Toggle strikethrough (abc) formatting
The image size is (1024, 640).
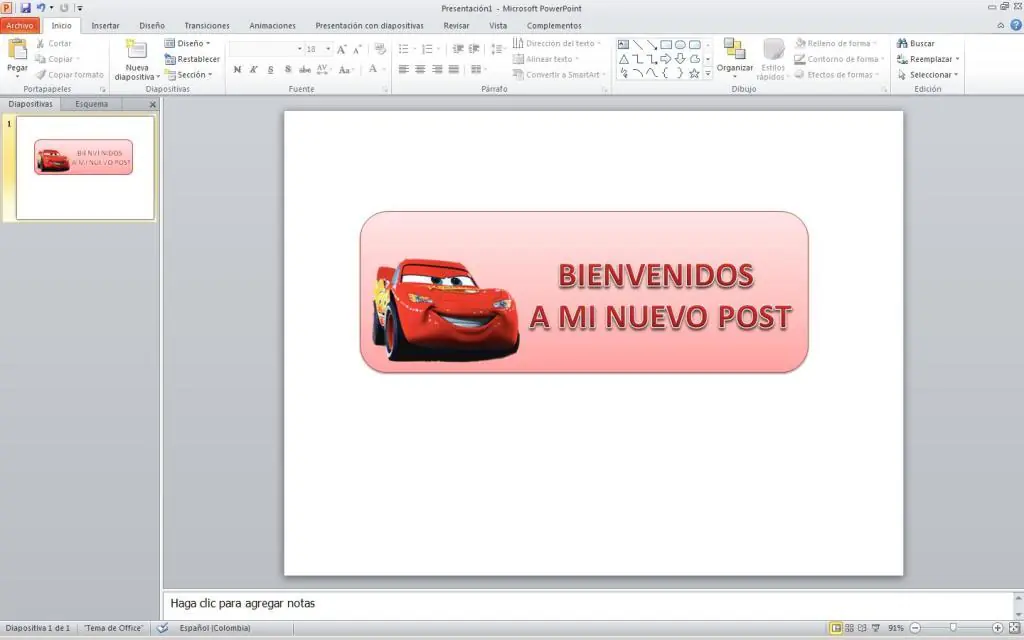point(304,69)
